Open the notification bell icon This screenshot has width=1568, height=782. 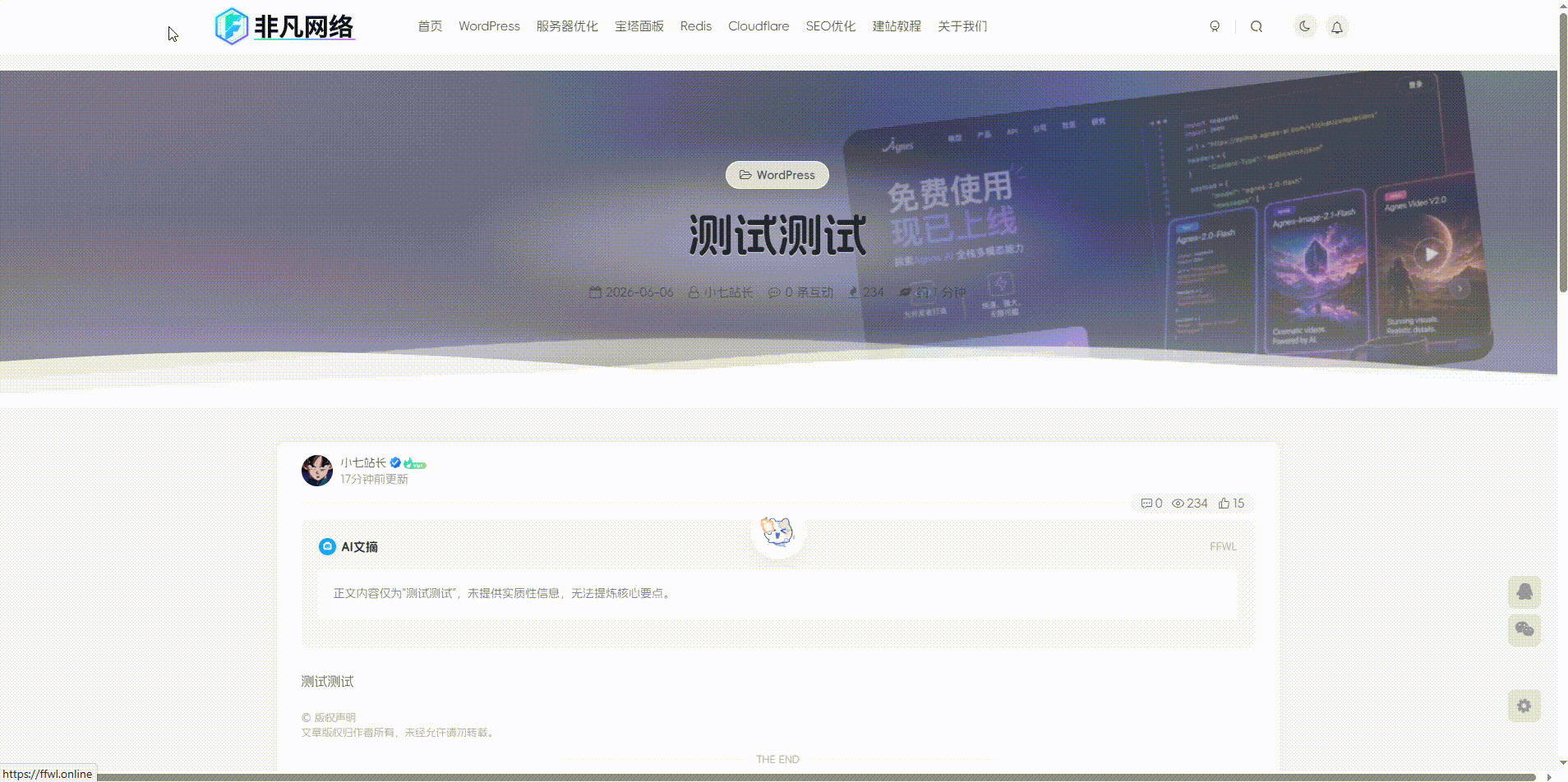(x=1337, y=27)
